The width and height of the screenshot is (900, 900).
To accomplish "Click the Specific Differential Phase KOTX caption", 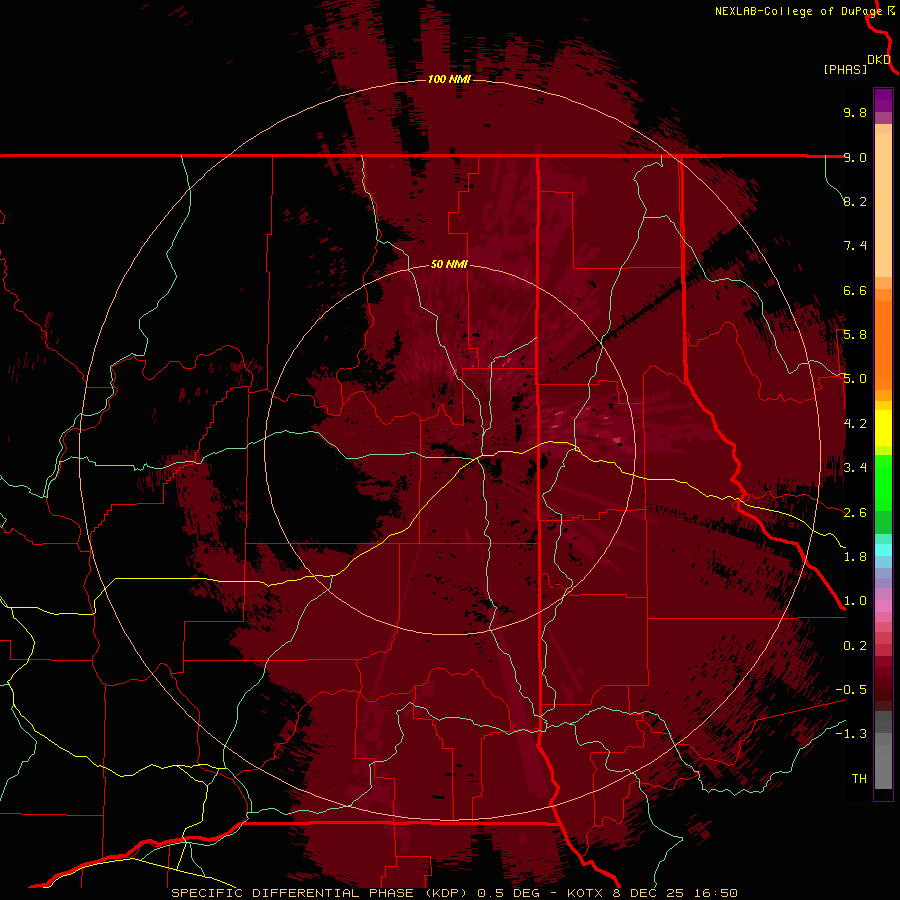I will click(454, 893).
